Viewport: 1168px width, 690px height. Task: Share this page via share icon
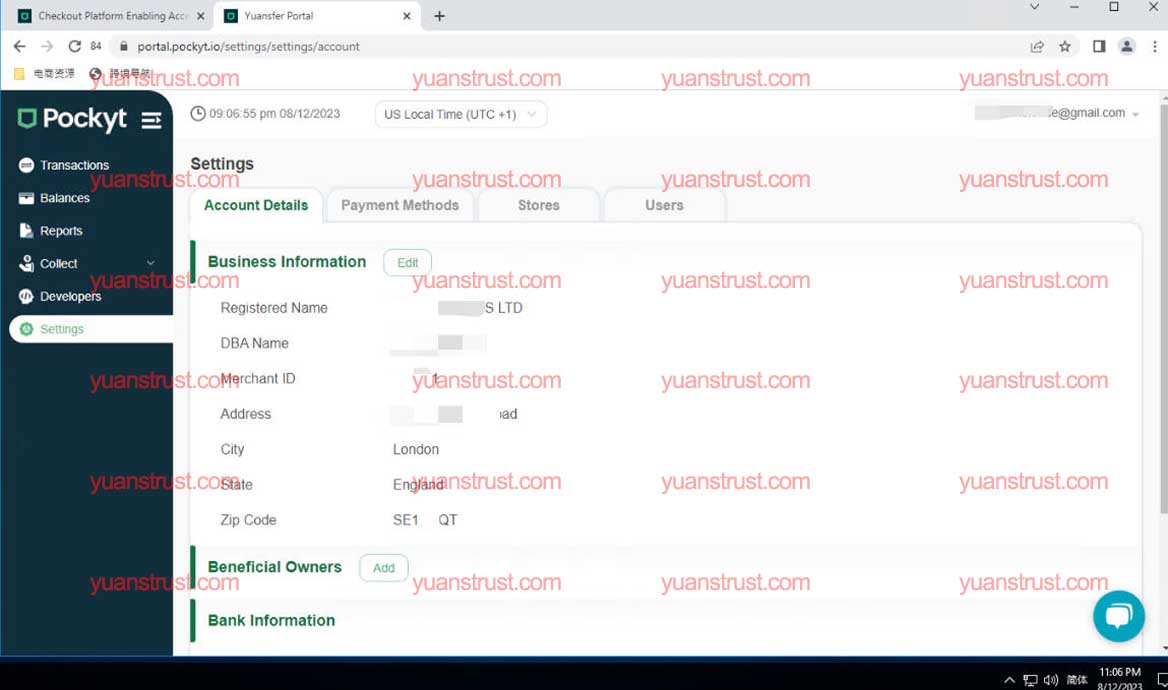1037,46
